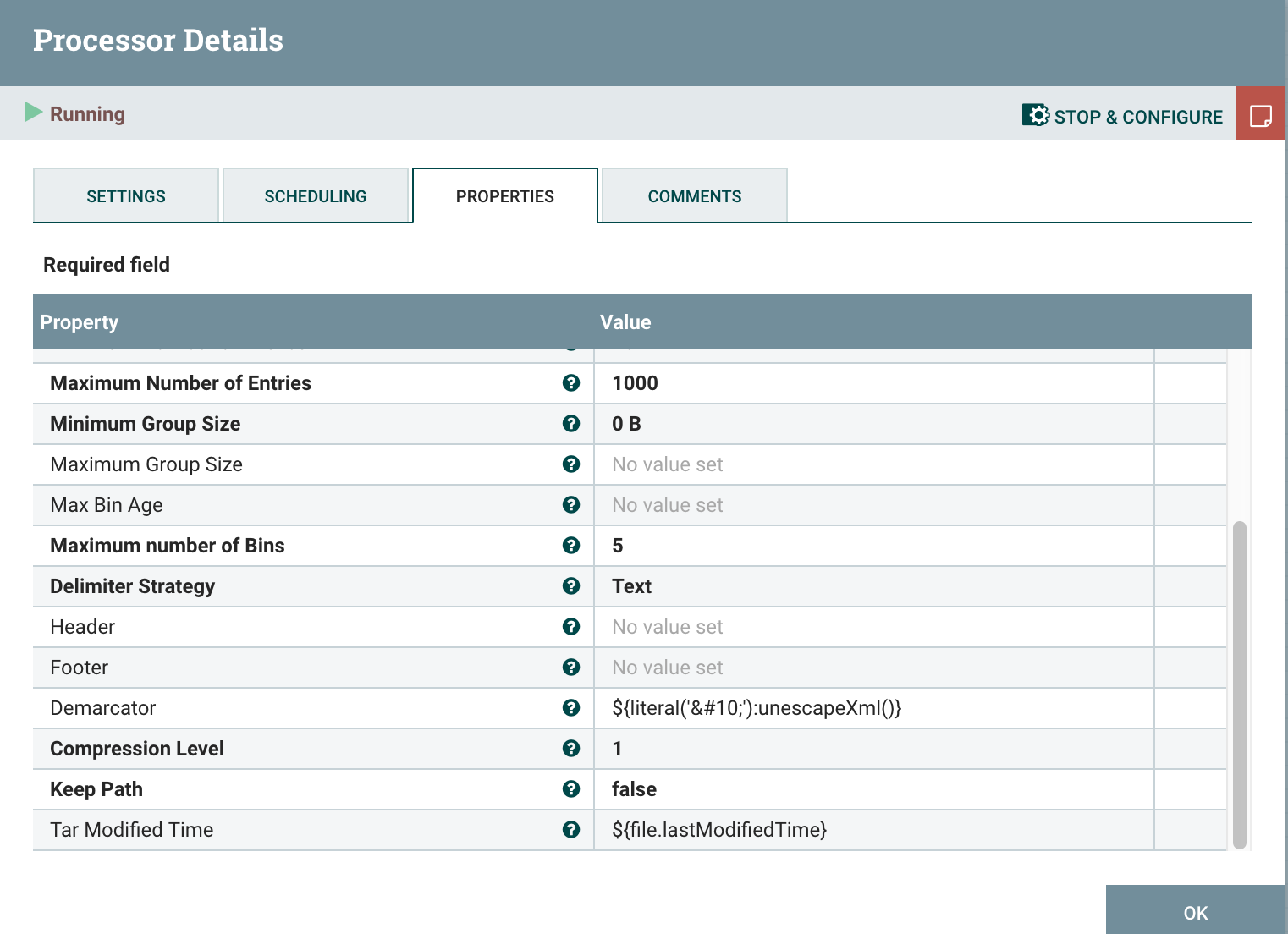Open help for Maximum number of Bins
Viewport: 1288px width, 934px height.
point(571,546)
